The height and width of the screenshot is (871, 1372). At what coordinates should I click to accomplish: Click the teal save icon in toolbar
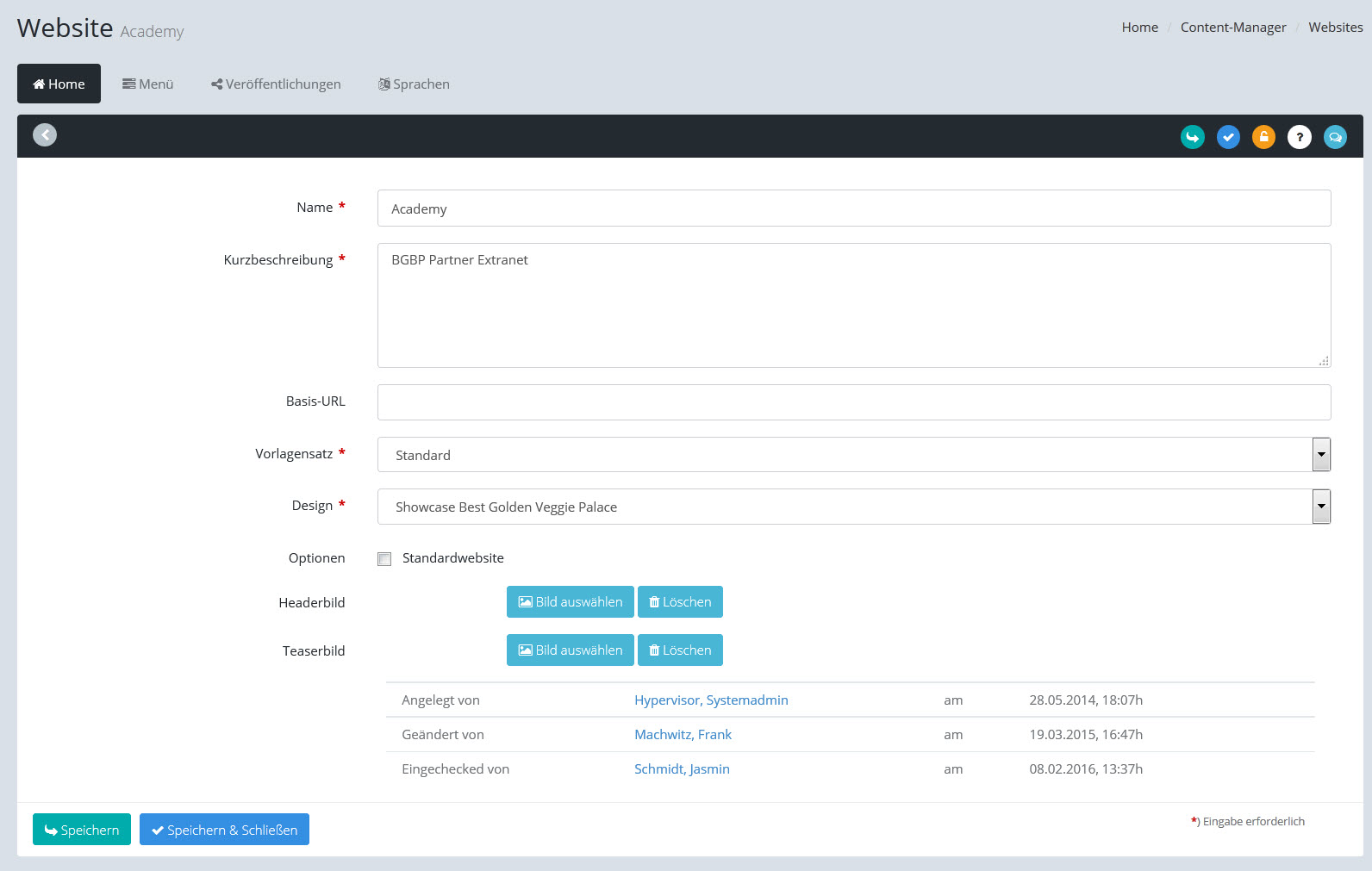pyautogui.click(x=1192, y=137)
